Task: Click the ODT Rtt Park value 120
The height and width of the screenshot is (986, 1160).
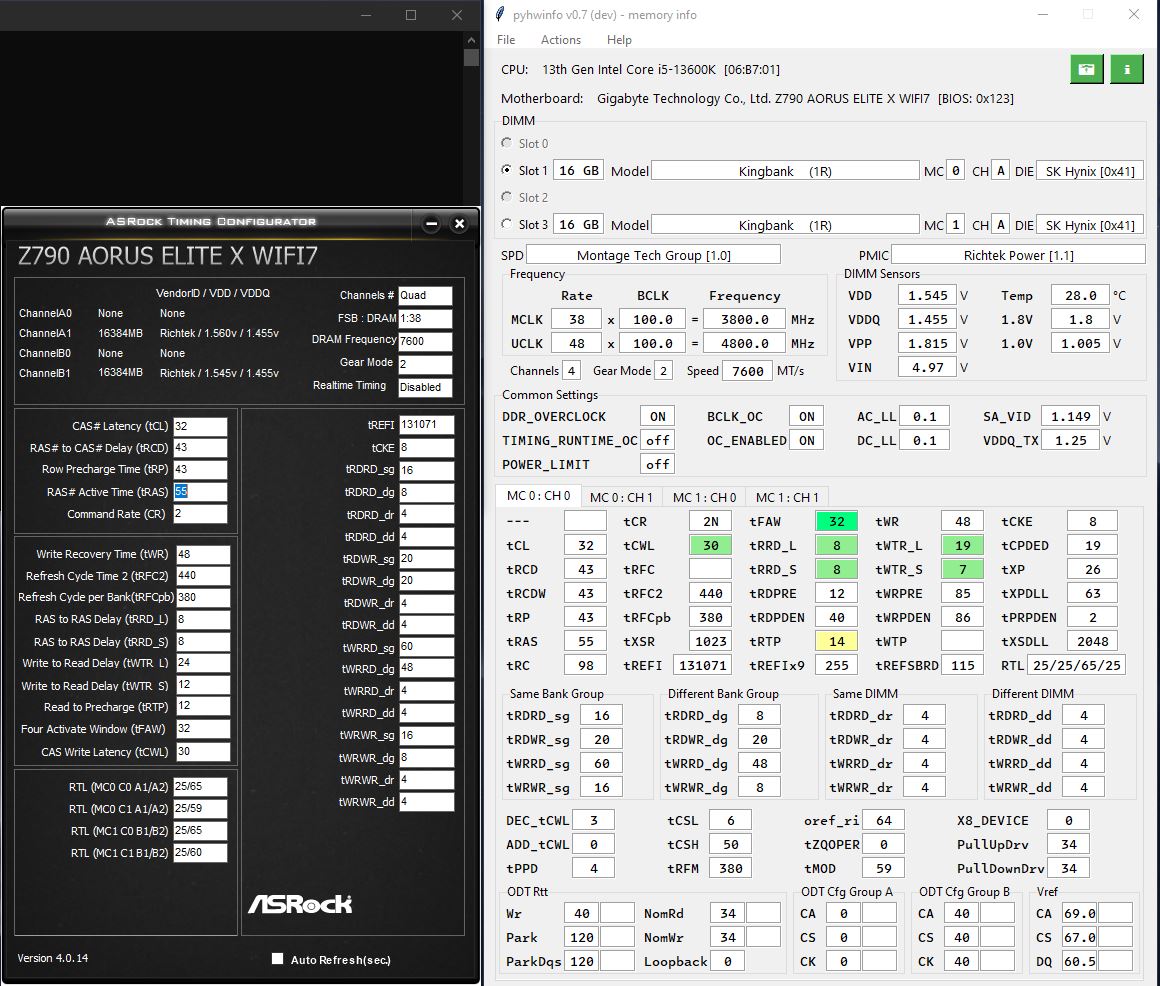Action: [581, 937]
